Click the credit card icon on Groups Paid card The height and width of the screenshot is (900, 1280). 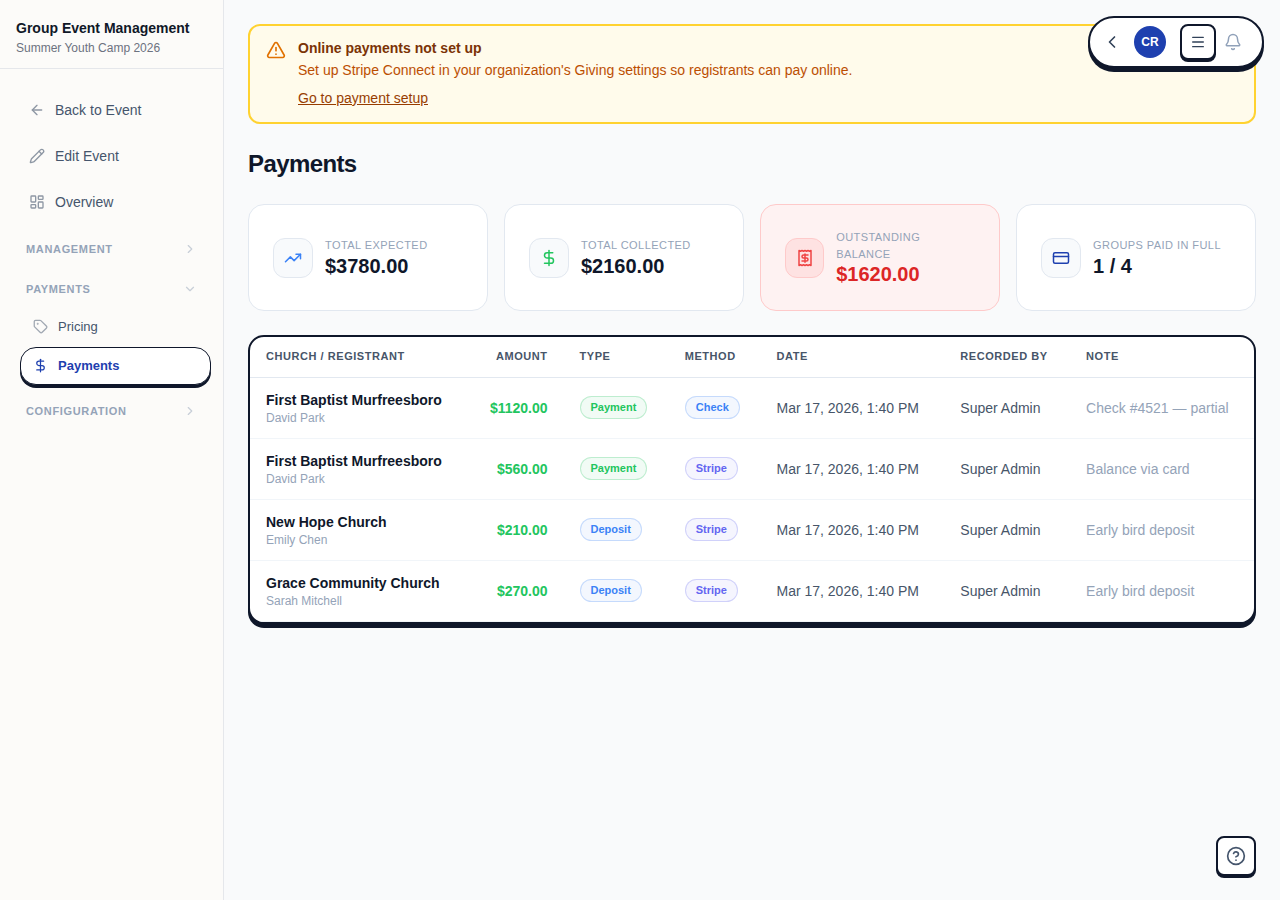tap(1060, 258)
